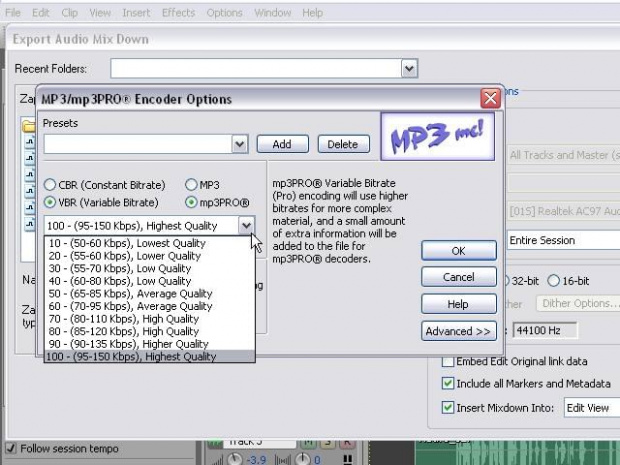Toggle Include all Markers and Metadata checkbox

click(448, 383)
